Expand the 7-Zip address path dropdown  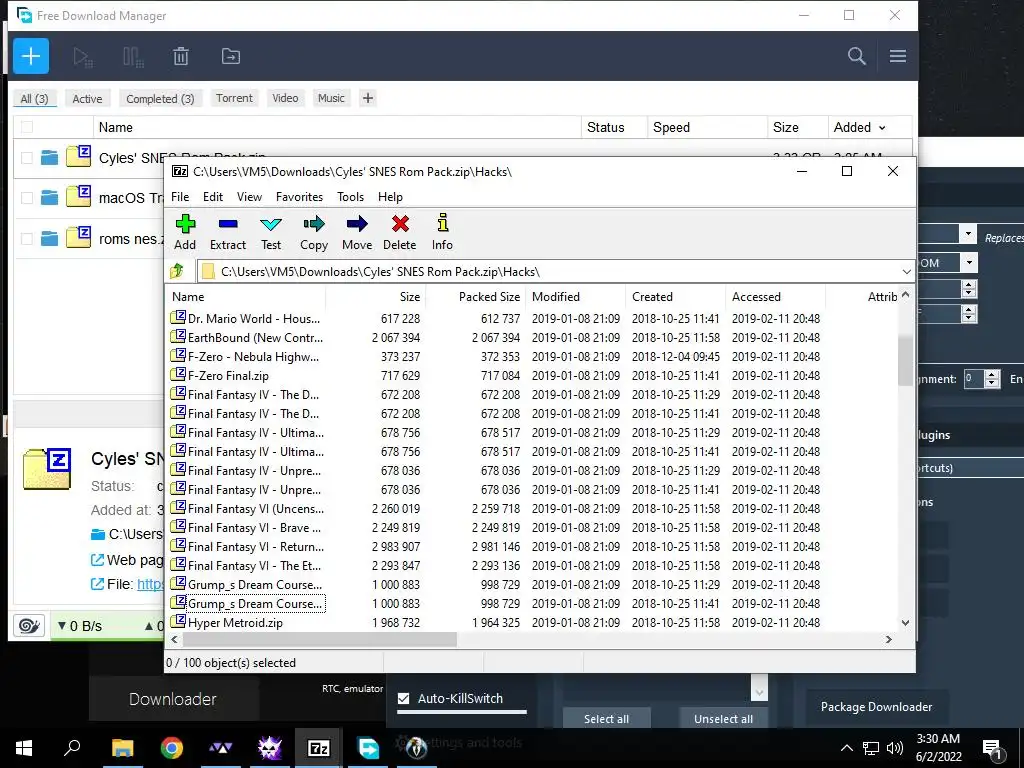[x=906, y=272]
